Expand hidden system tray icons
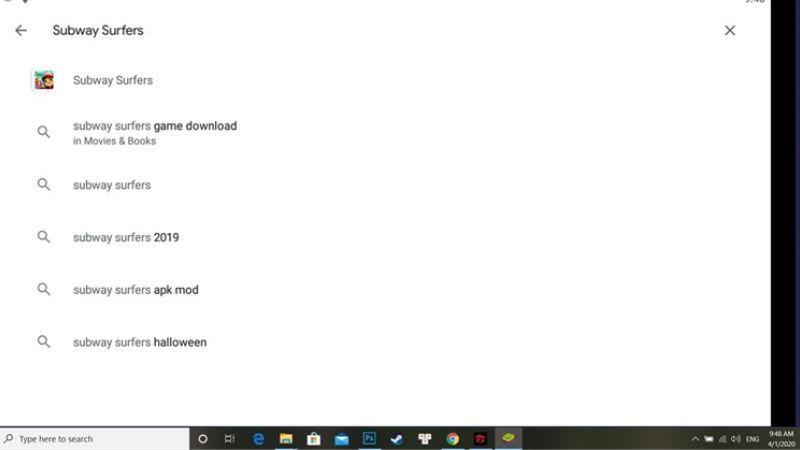 (x=695, y=439)
